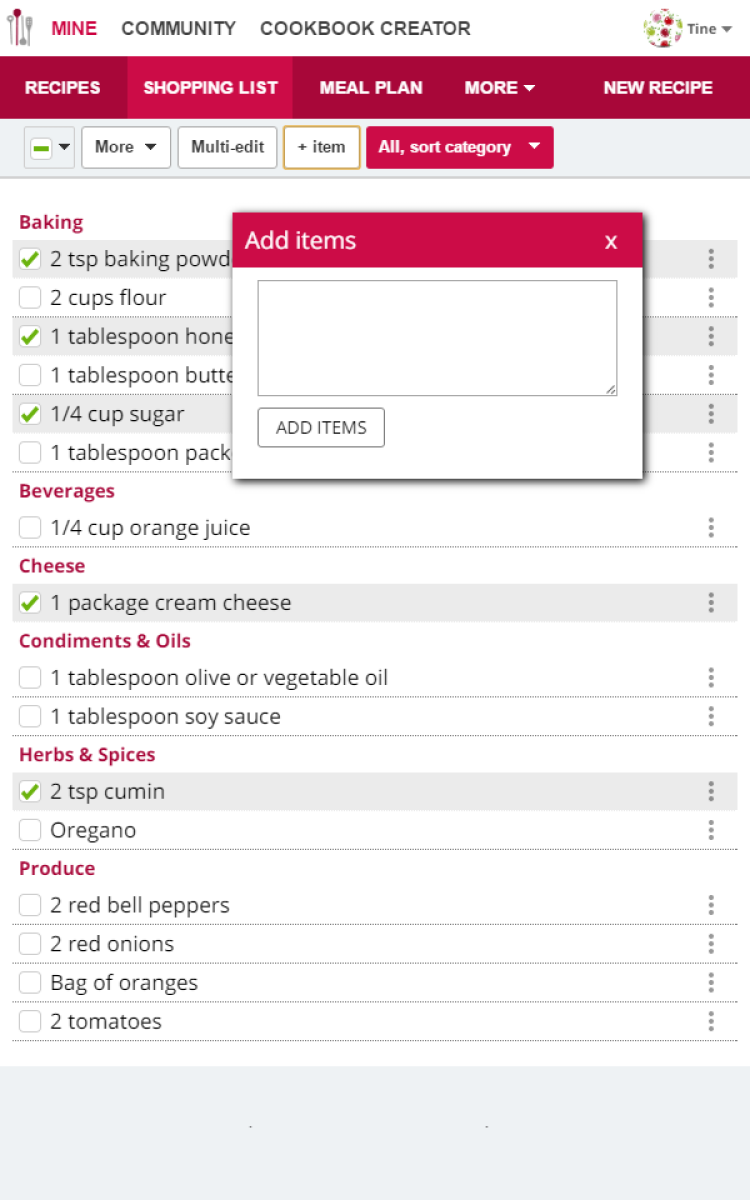The width and height of the screenshot is (750, 1200).
Task: Click the Tine profile avatar
Action: [662, 28]
